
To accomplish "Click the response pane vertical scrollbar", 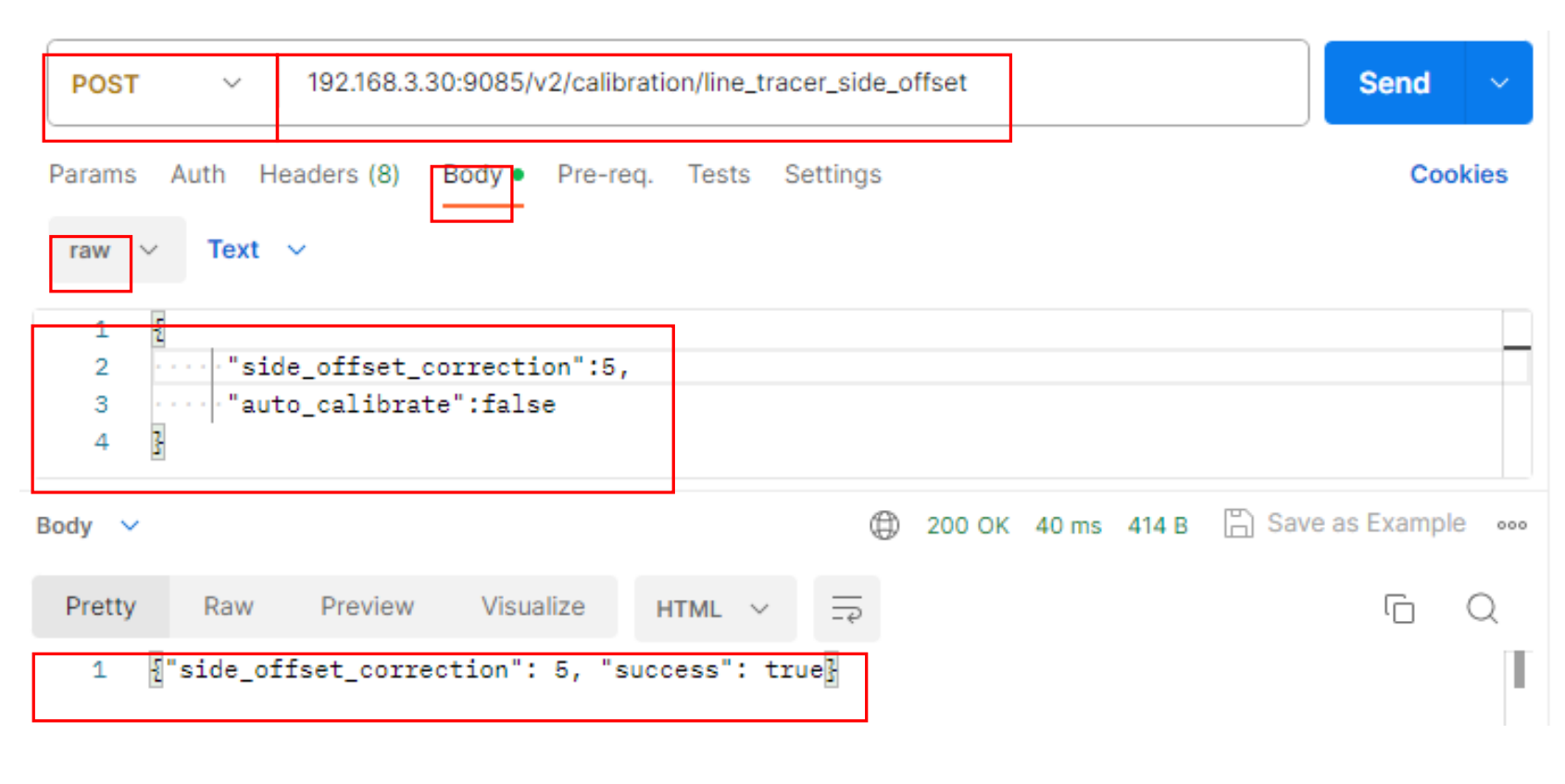I will pos(1519,671).
